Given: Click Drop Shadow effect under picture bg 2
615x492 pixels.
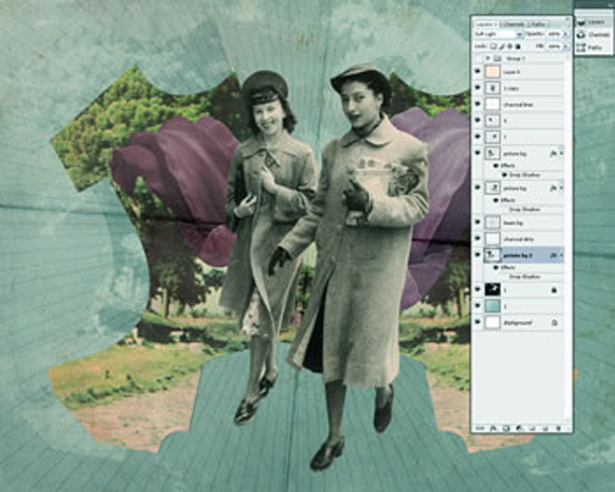Looking at the screenshot, I should (524, 277).
